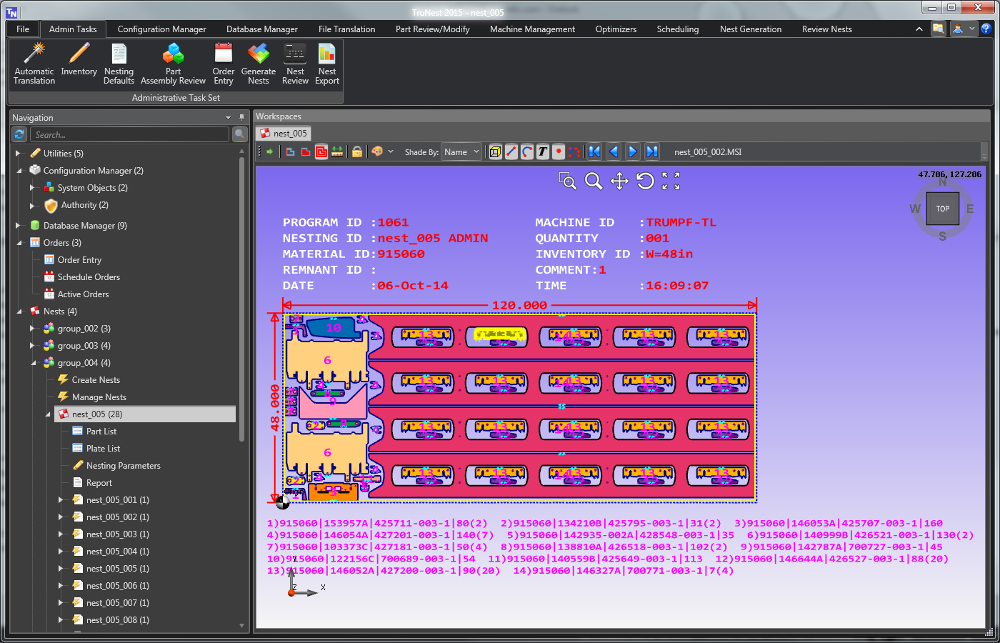Switch to the Machine Management menu
1000x643 pixels.
click(x=532, y=29)
